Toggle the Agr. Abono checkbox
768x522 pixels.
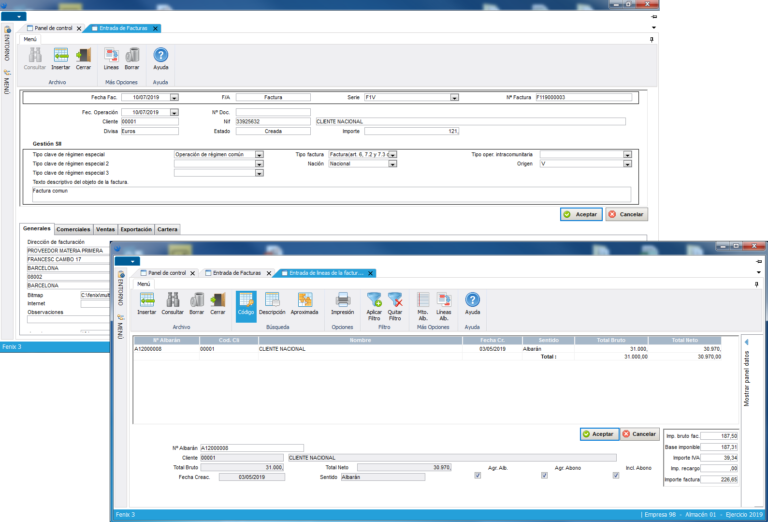point(544,475)
